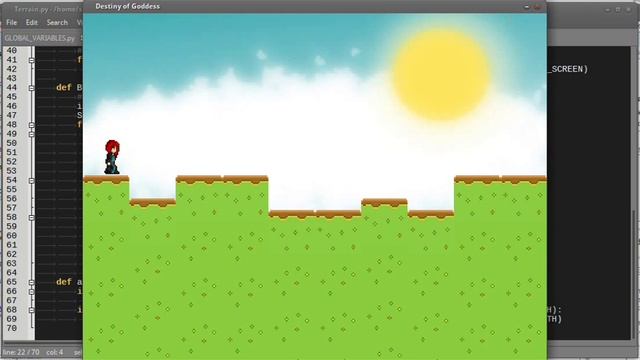Image resolution: width=640 pixels, height=360 pixels.
Task: Collapse the fold marker at line 68
Action: pyautogui.click(x=31, y=310)
